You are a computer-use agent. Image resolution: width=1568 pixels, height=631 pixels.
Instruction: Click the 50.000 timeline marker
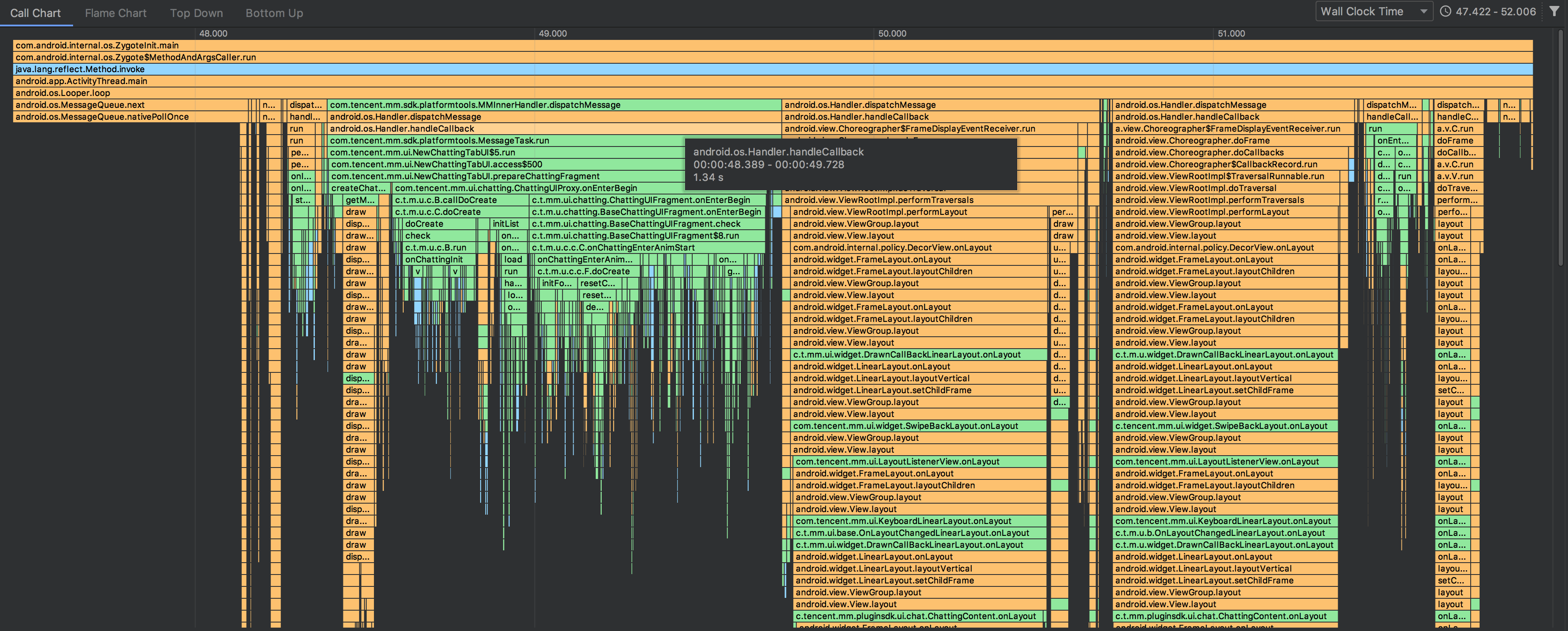[x=892, y=34]
